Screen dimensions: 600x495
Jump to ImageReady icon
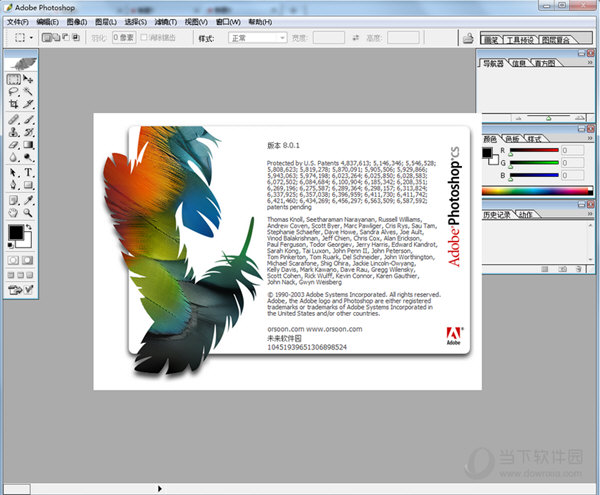15,290
